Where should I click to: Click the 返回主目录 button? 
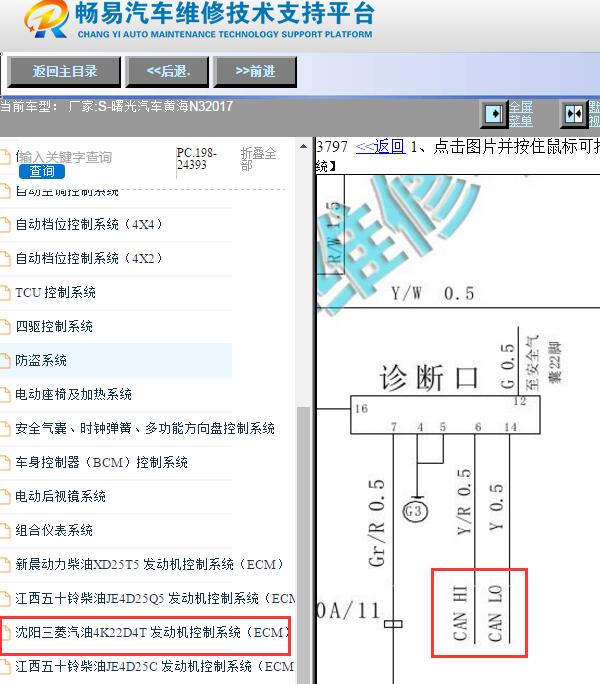coord(64,72)
